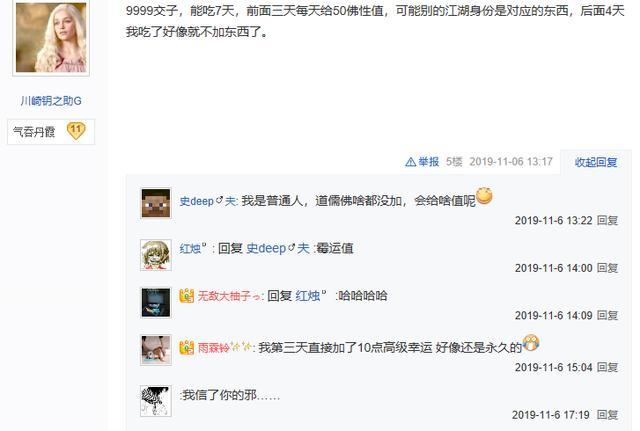Reply to the 14:09 哈哈哈哈 comment
This screenshot has height=431, width=640.
pos(607,315)
